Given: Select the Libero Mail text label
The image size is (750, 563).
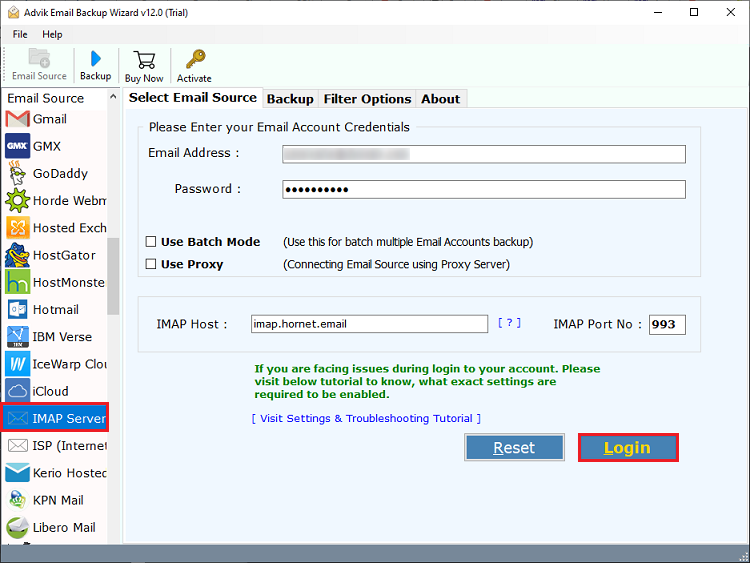Looking at the screenshot, I should (64, 528).
